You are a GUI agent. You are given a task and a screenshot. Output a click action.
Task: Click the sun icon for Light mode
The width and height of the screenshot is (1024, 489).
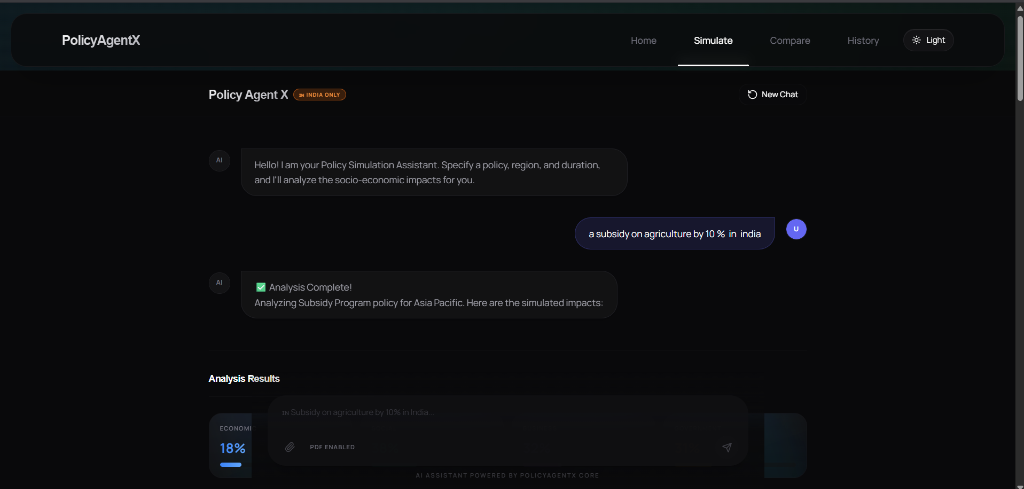click(x=916, y=40)
